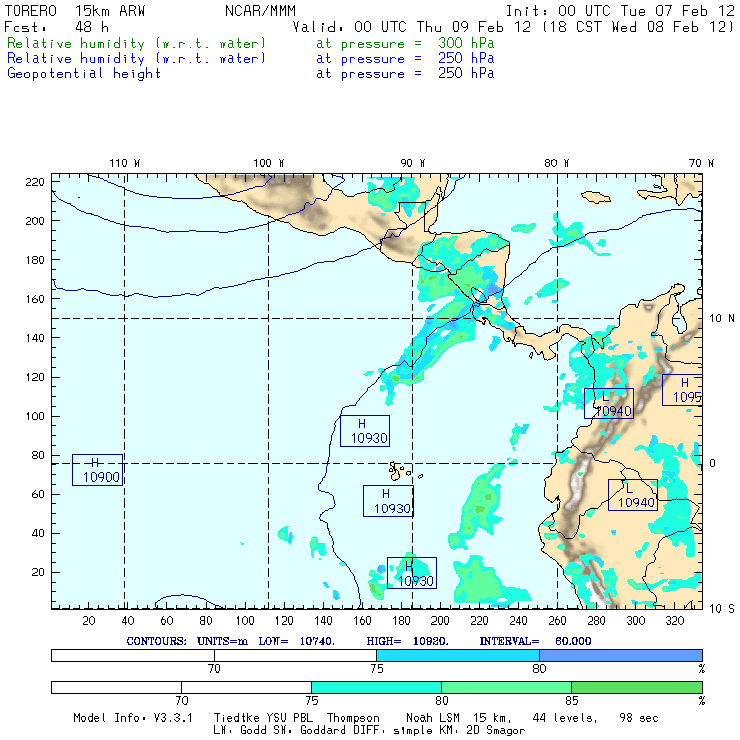740x740 pixels.
Task: Click the dark green 85%+ segment of the lower bar
Action: click(637, 687)
